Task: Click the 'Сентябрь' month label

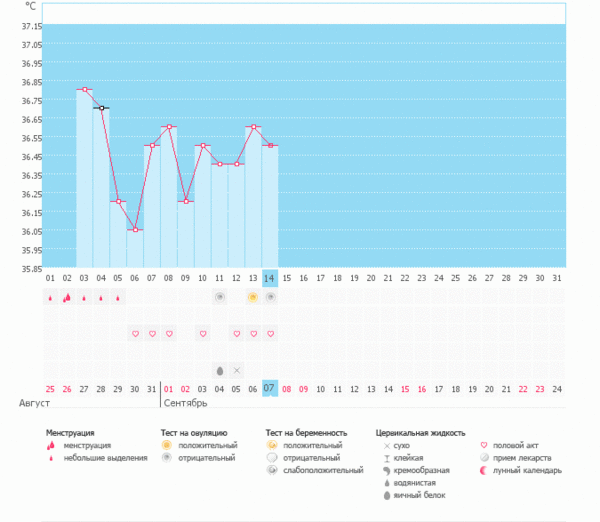Action: (x=185, y=403)
